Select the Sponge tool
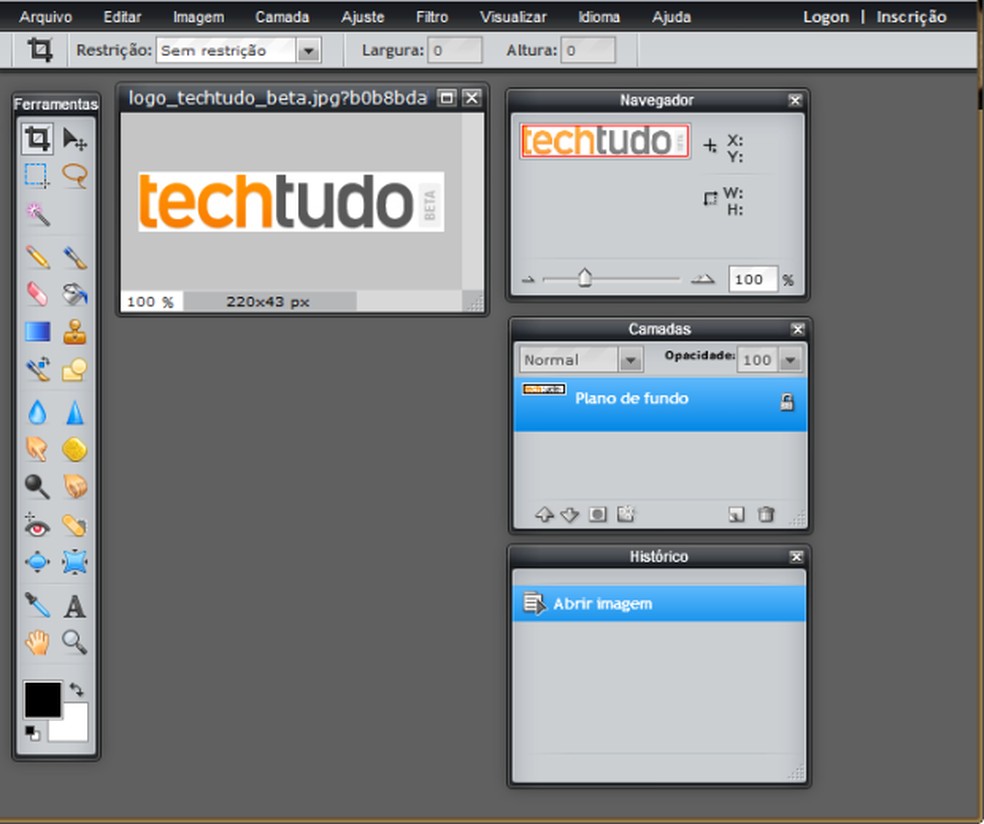The image size is (984, 824). (75, 449)
